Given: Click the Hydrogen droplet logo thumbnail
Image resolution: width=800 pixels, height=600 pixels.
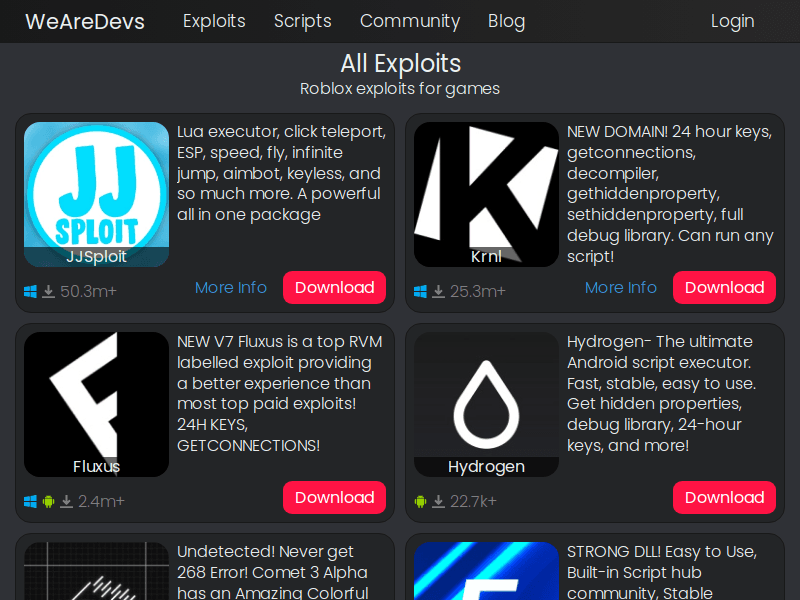Looking at the screenshot, I should point(486,404).
